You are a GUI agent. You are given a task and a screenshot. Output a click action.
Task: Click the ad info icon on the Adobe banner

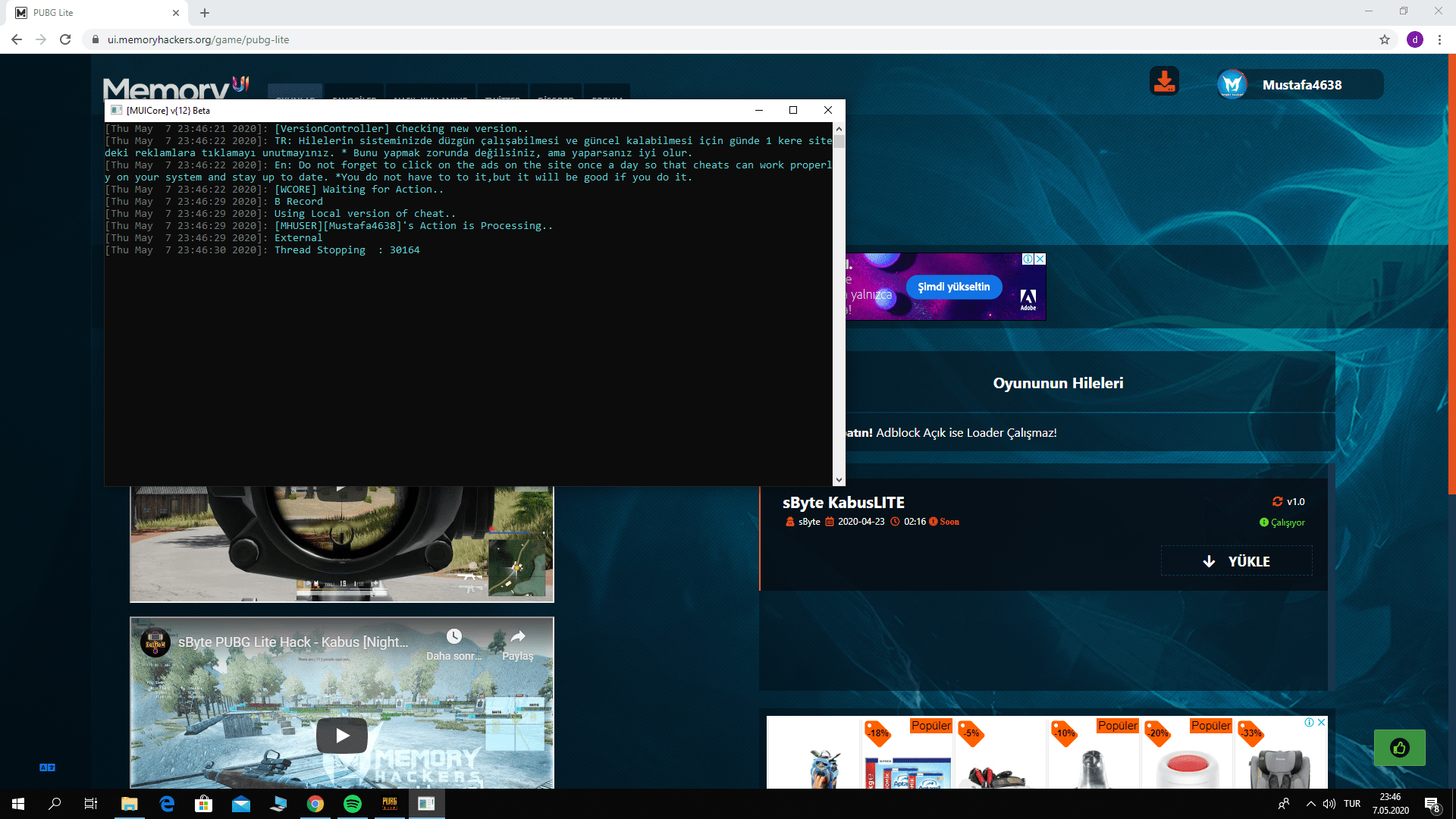(x=1028, y=259)
